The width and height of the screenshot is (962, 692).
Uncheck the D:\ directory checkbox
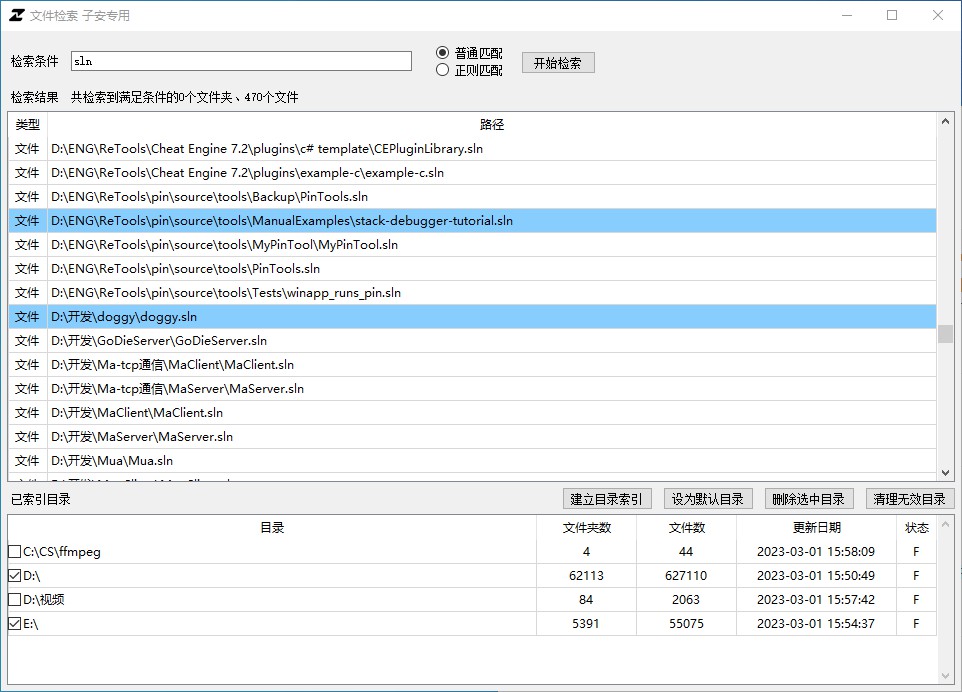pos(14,576)
